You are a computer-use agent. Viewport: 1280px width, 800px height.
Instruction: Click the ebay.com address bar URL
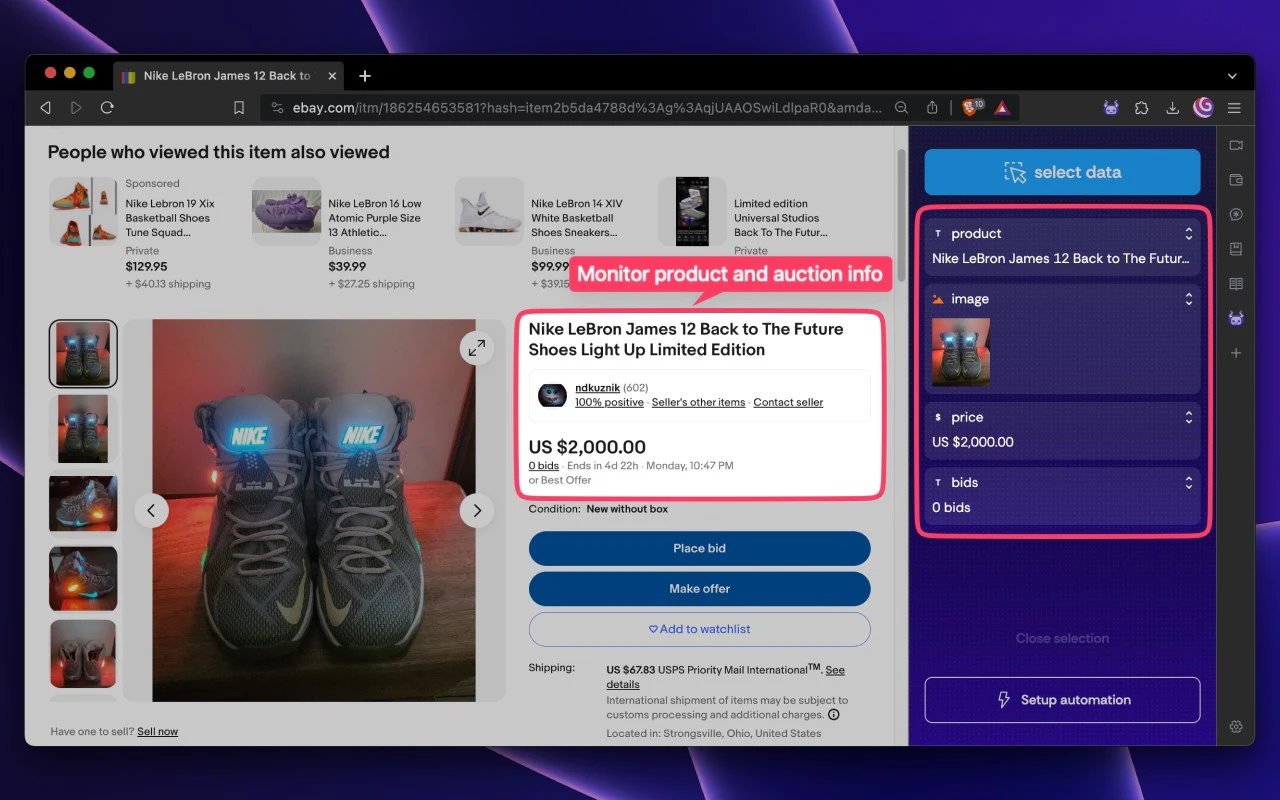pyautogui.click(x=587, y=108)
